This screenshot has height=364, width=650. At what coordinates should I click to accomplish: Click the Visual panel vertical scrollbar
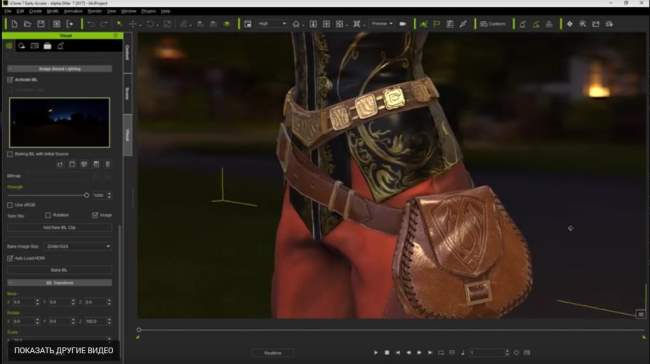[x=121, y=282]
